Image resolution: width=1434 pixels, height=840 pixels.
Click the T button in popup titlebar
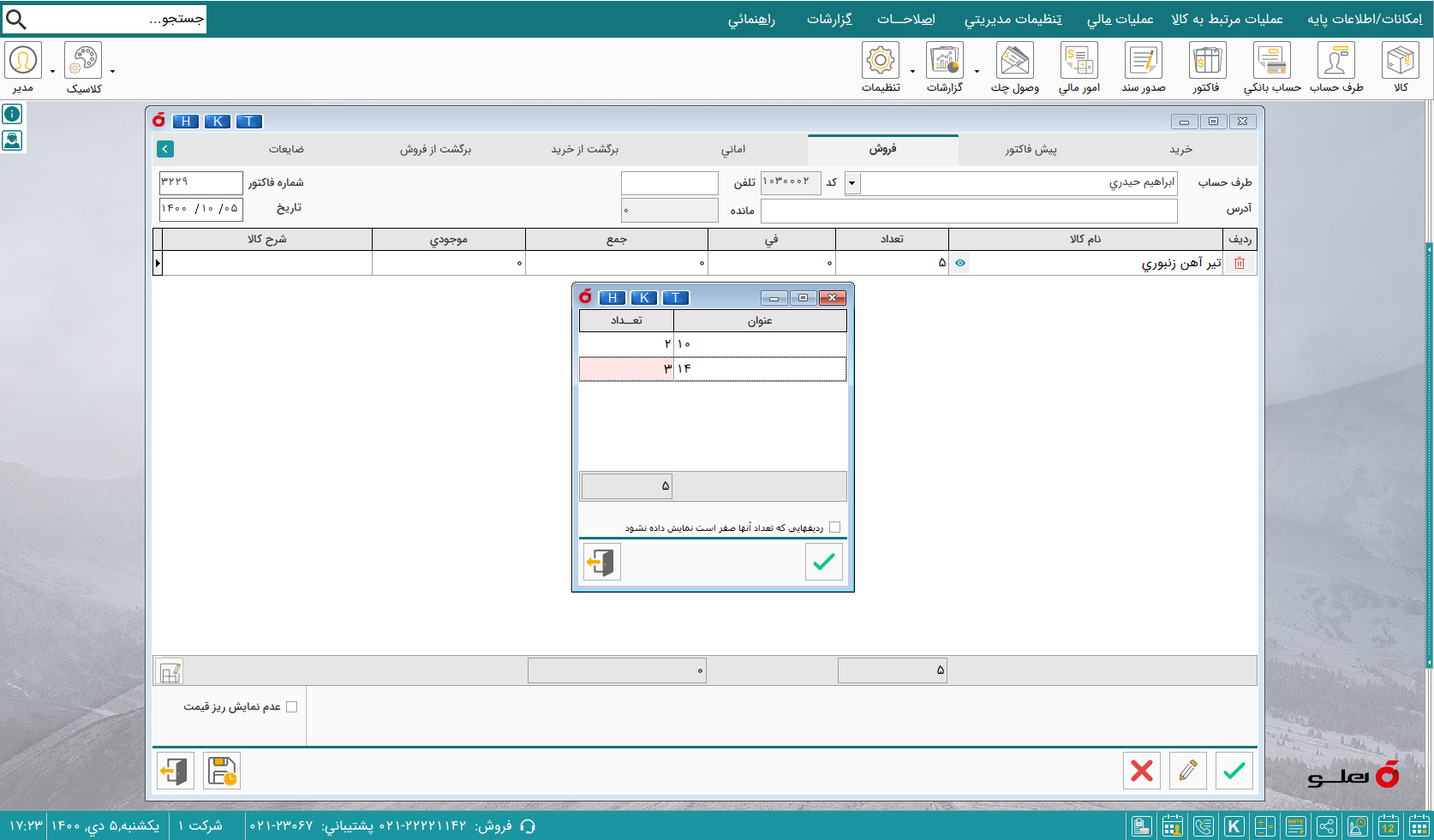[x=675, y=298]
